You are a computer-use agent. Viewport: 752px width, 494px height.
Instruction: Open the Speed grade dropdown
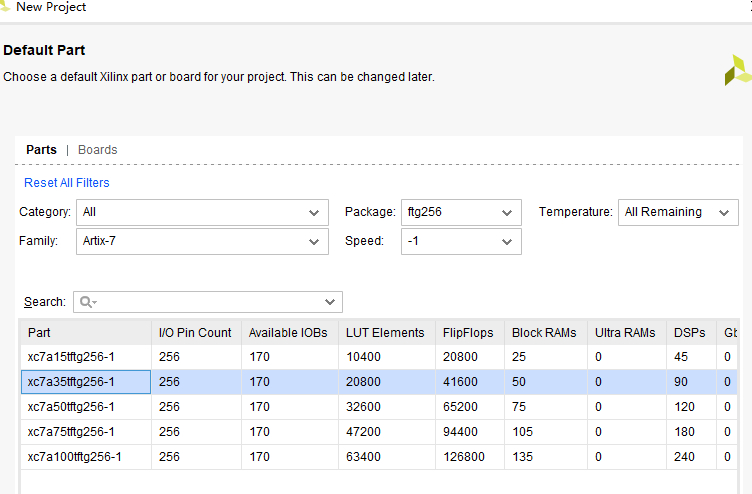tap(461, 241)
